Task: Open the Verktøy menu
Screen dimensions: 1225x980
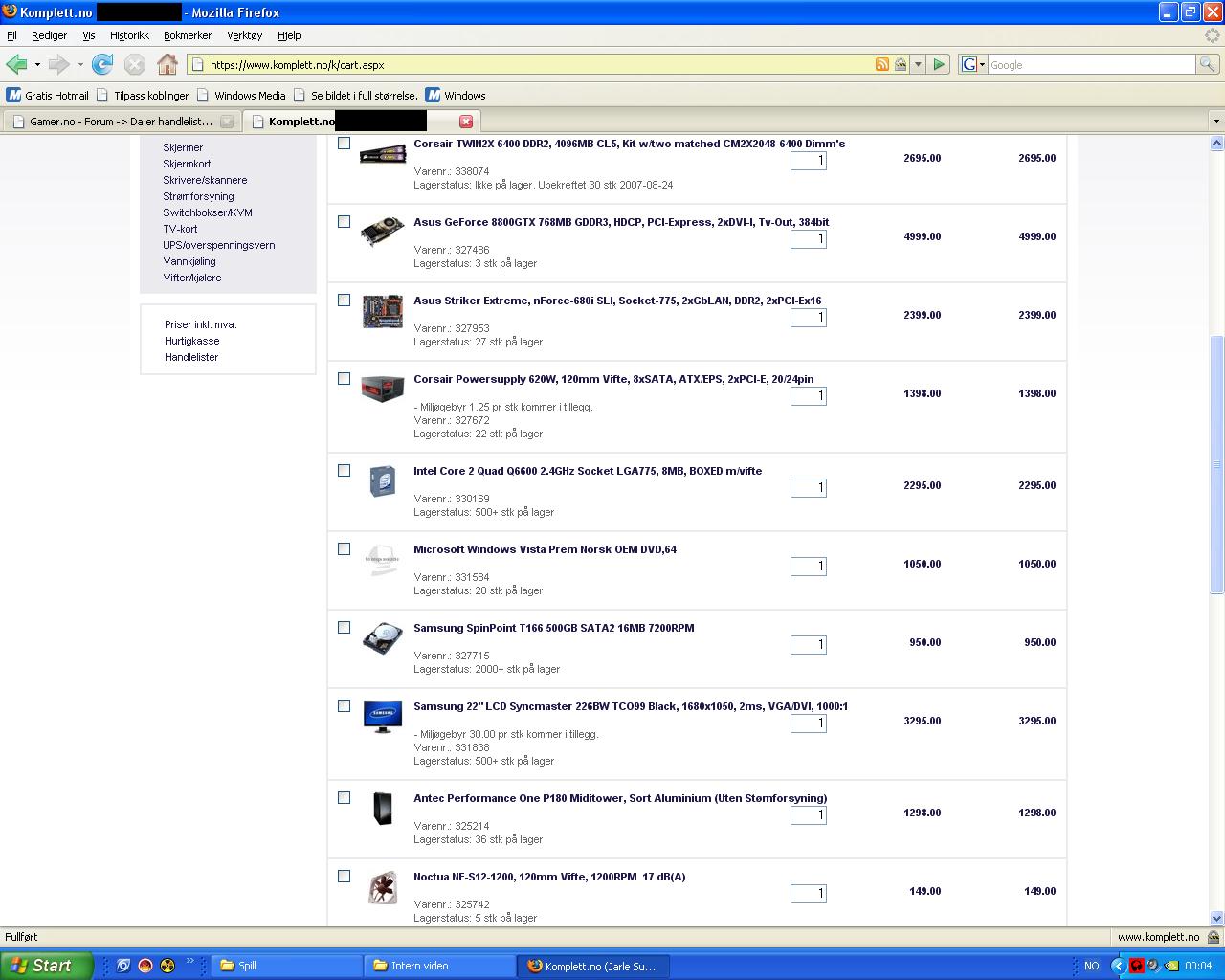Action: tap(244, 35)
